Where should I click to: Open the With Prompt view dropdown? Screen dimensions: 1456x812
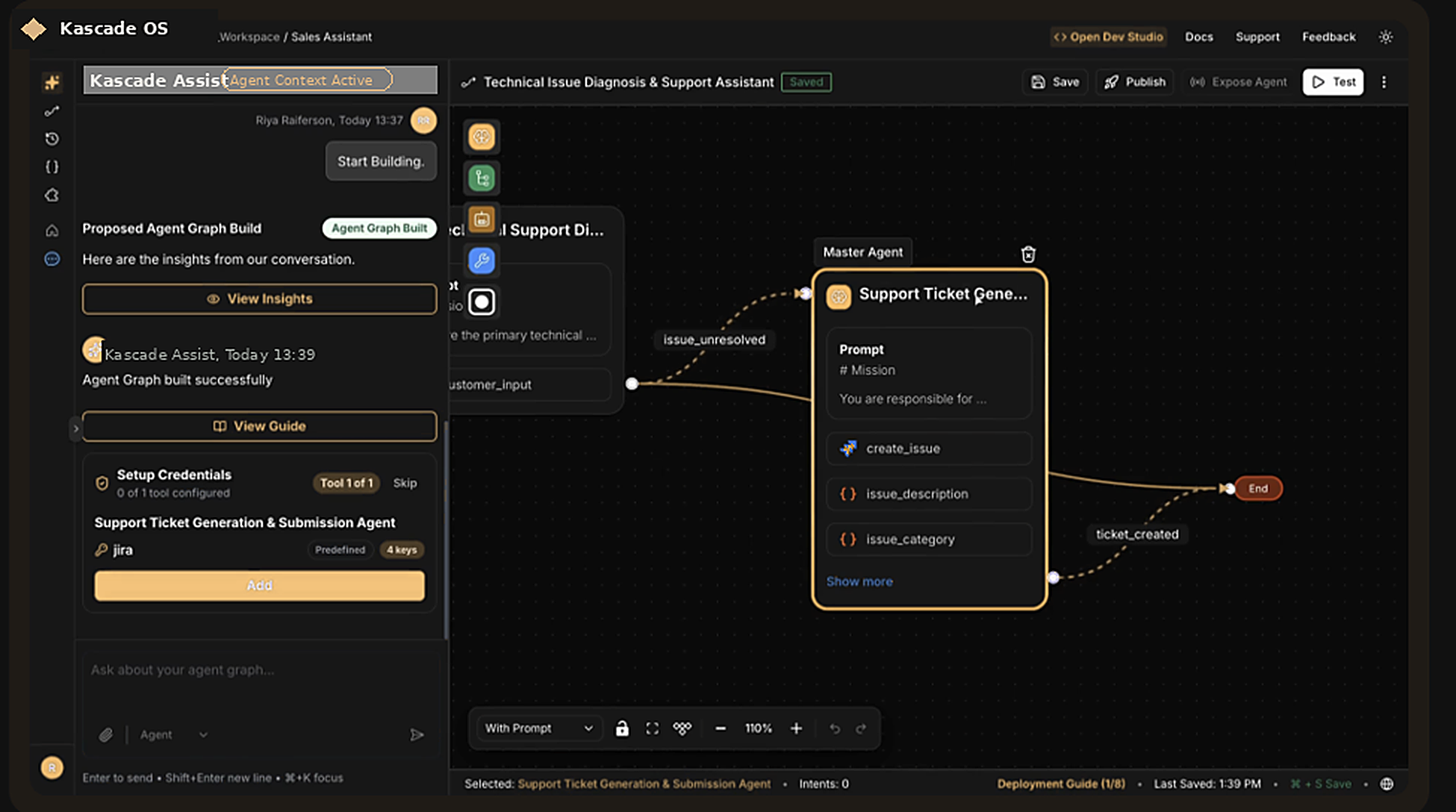(538, 728)
